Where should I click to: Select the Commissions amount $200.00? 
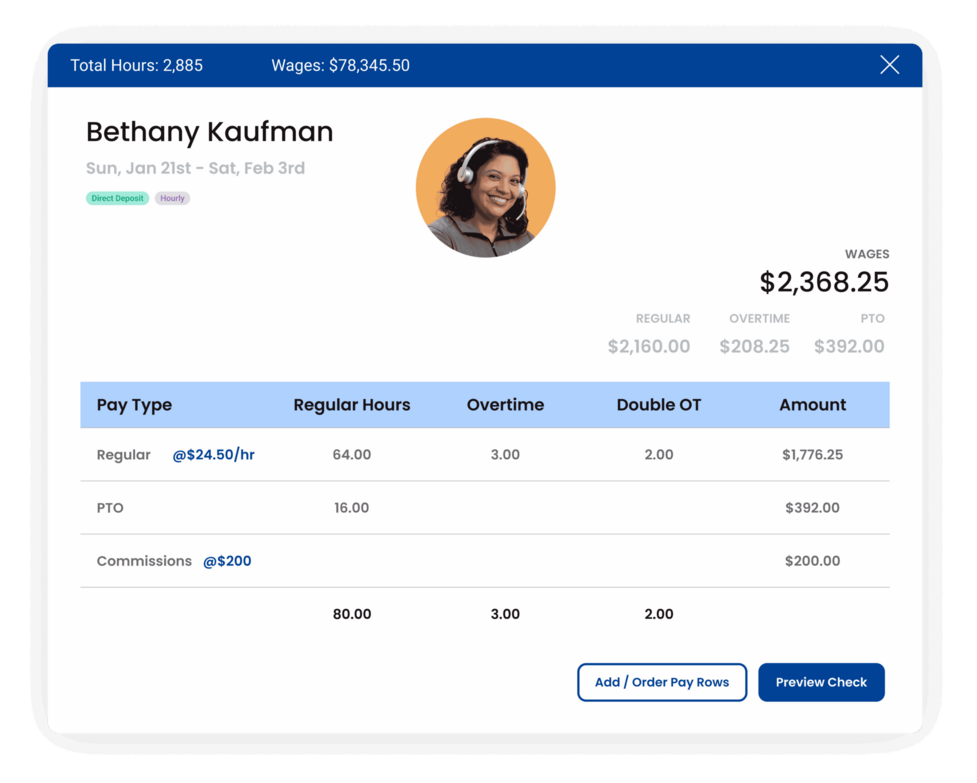coord(812,561)
